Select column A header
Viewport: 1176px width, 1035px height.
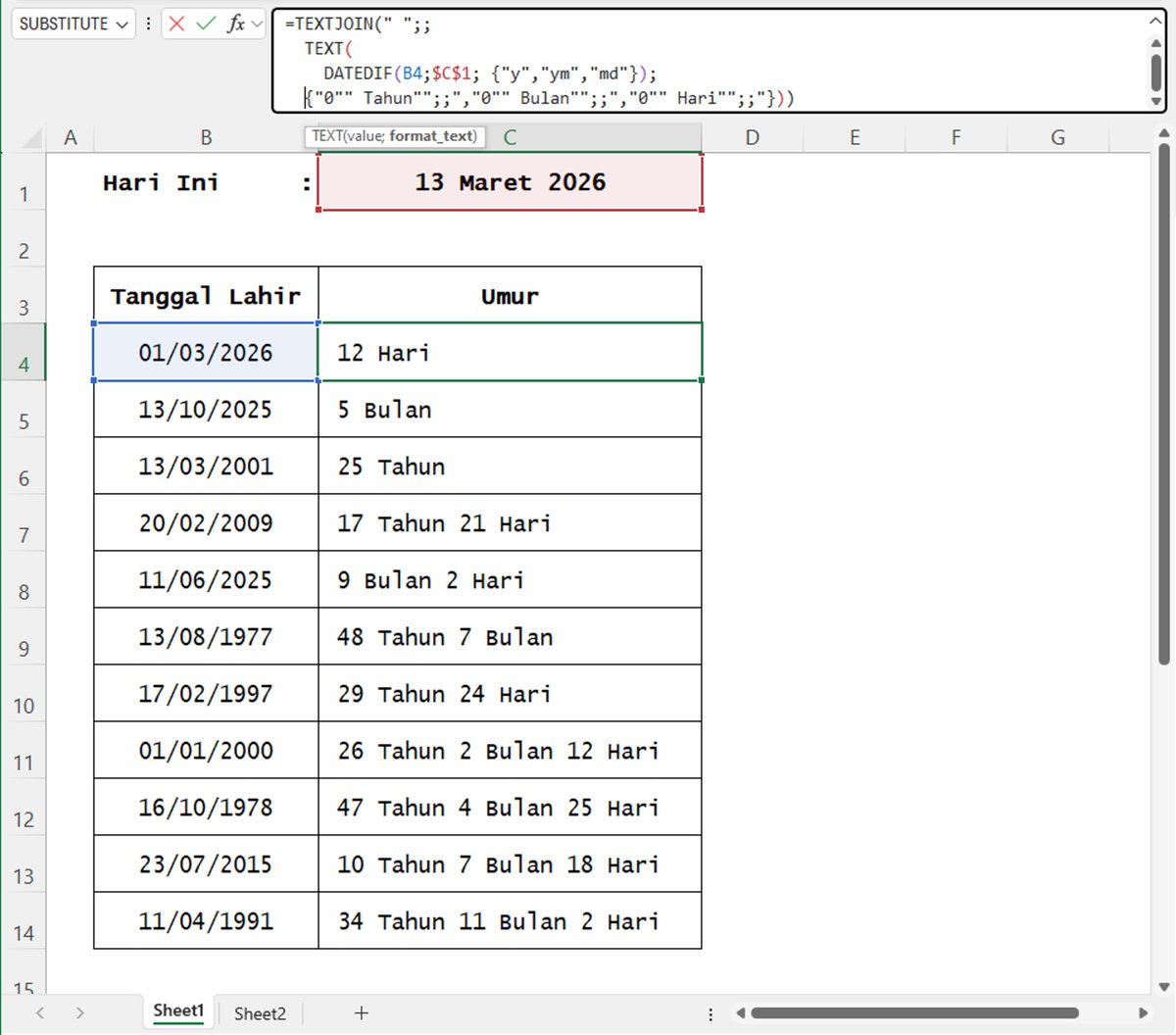tap(71, 138)
